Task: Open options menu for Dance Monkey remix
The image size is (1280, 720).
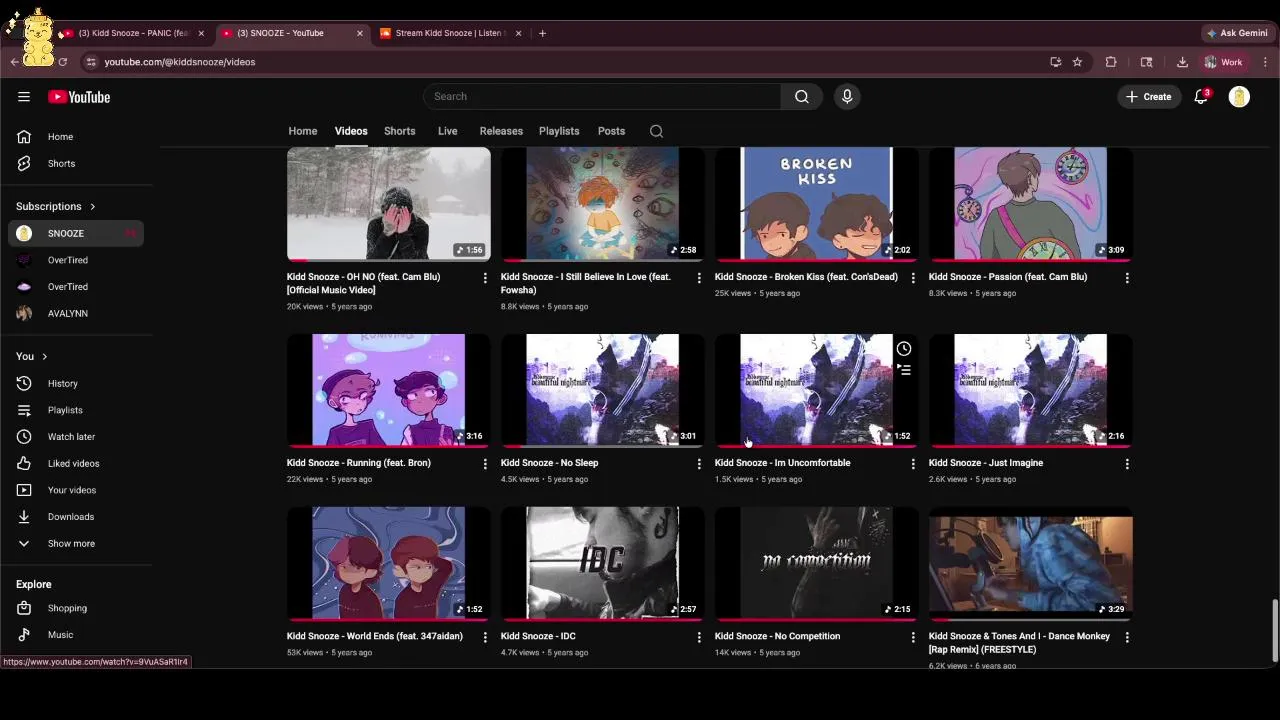Action: click(x=1127, y=637)
